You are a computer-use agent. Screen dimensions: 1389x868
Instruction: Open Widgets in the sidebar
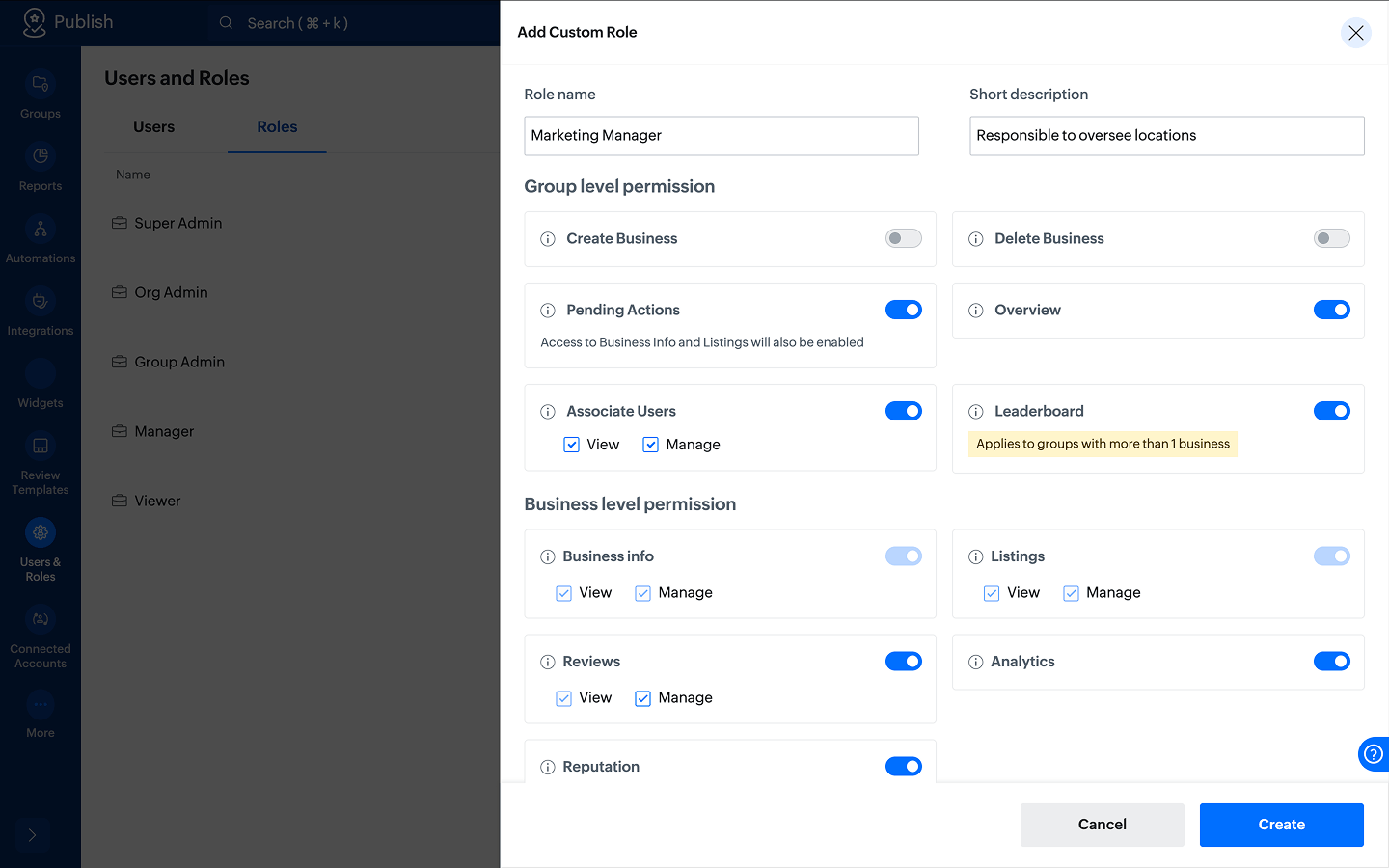click(x=41, y=385)
